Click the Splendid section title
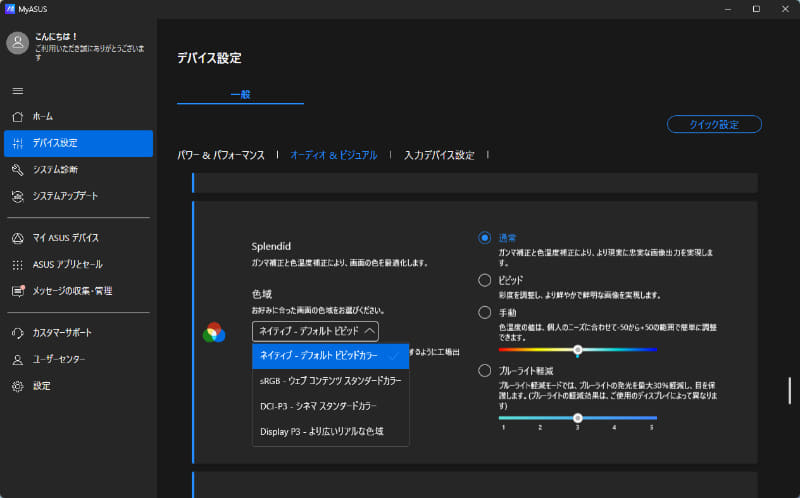This screenshot has height=498, width=800. tap(271, 246)
